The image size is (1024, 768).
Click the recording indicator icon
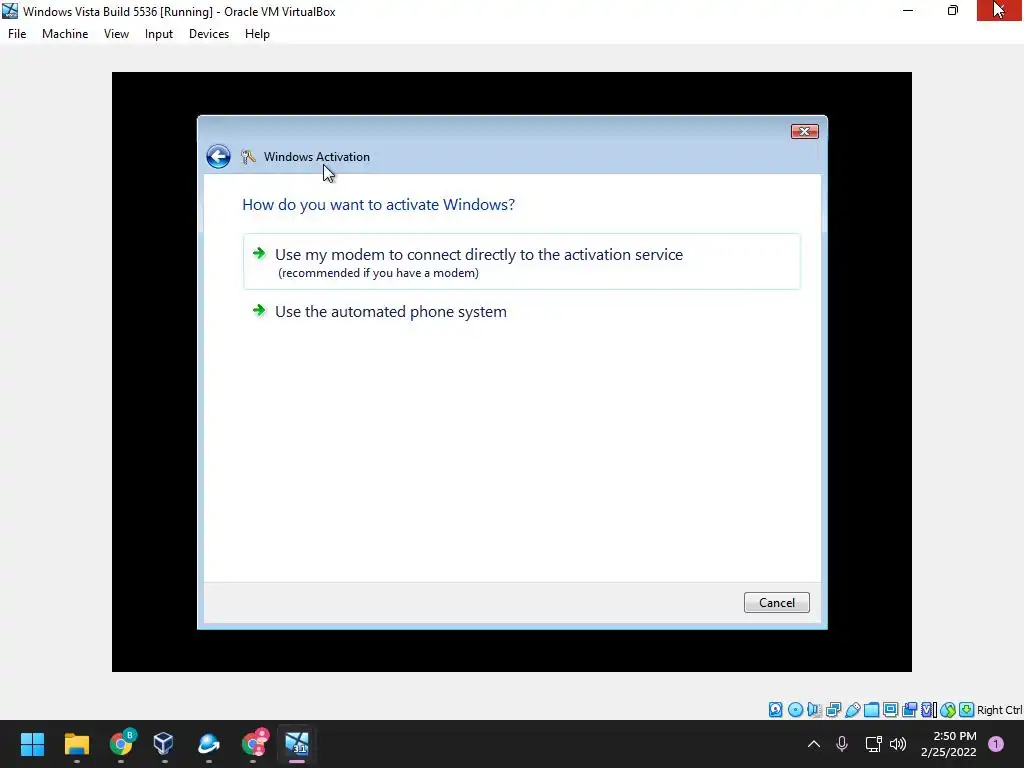[909, 710]
